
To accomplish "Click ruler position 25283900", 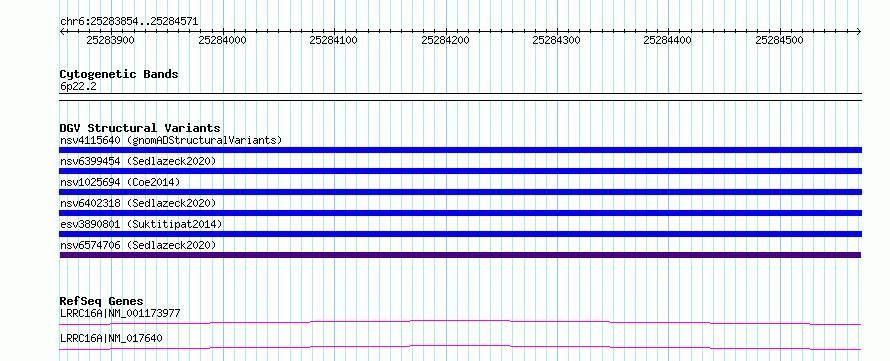I will click(110, 40).
